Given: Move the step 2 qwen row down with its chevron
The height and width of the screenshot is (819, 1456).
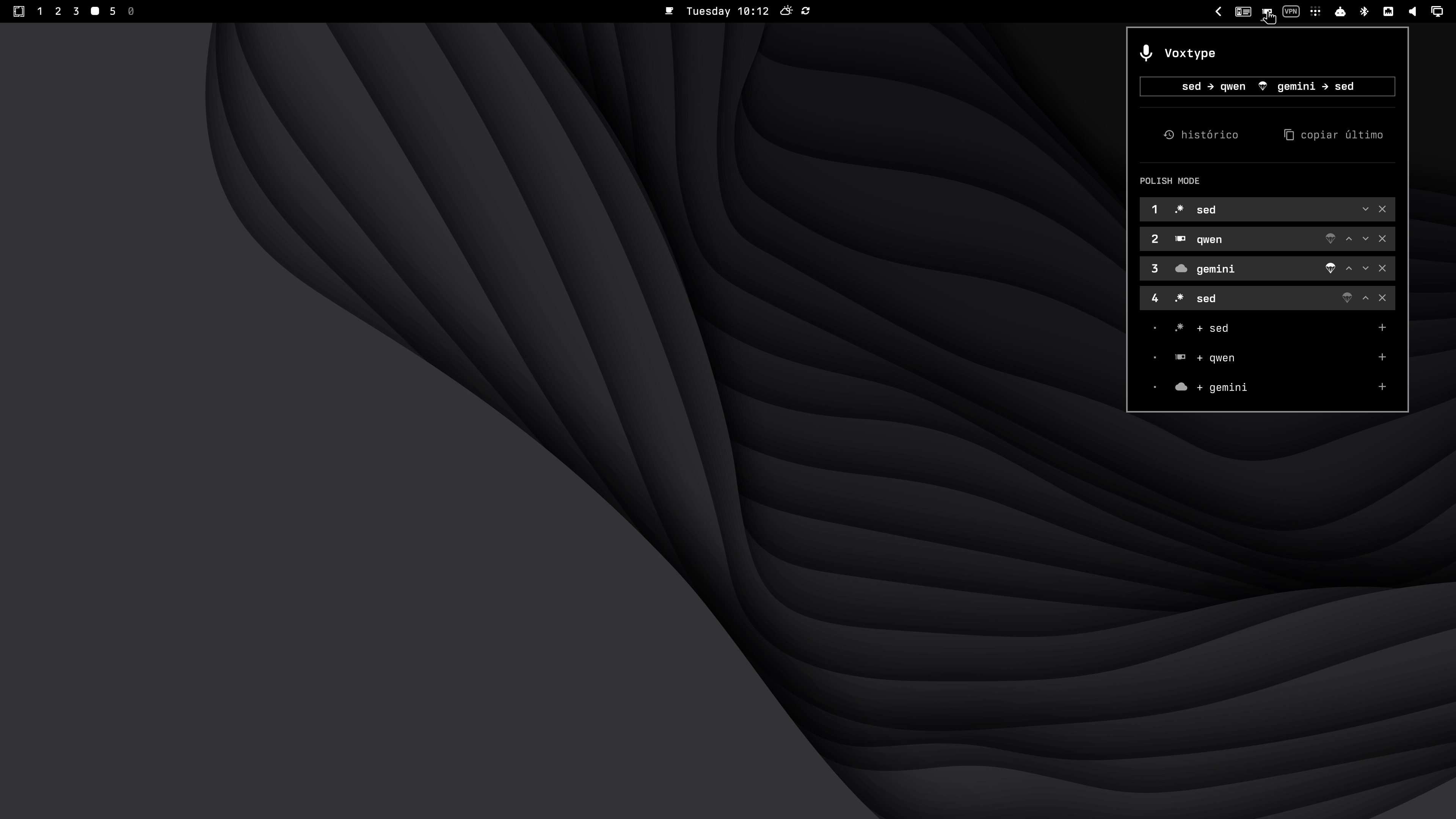Looking at the screenshot, I should (x=1365, y=239).
